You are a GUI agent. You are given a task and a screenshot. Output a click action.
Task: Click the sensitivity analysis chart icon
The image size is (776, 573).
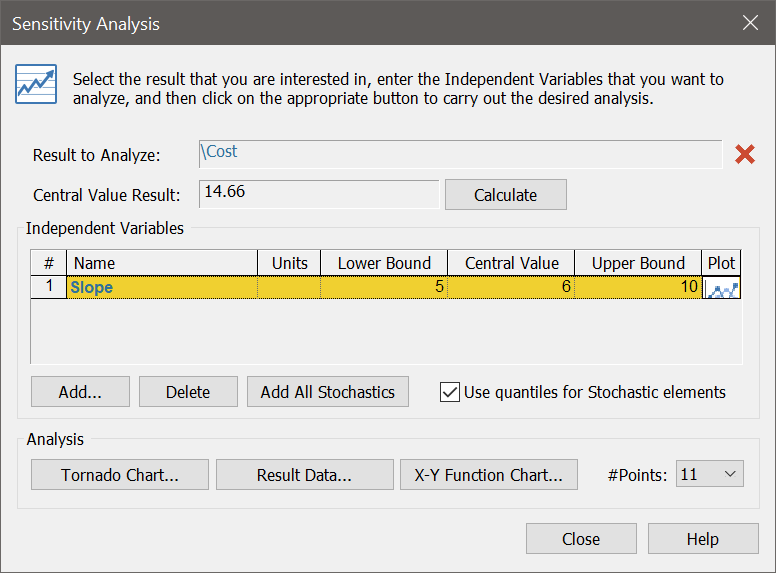click(36, 84)
